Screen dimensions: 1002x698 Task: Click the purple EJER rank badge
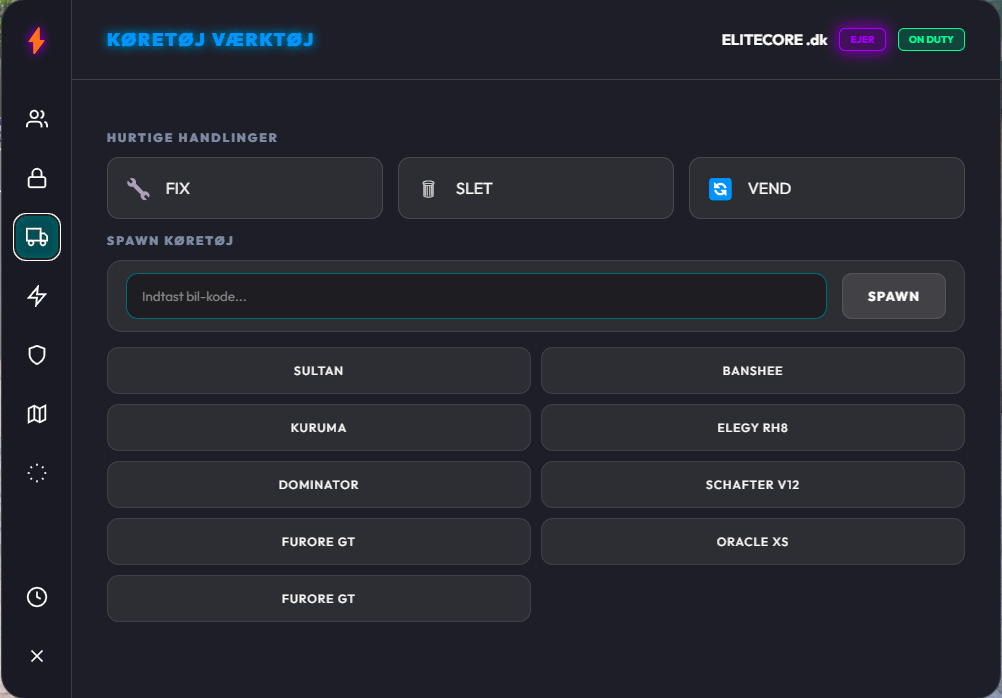coord(862,40)
